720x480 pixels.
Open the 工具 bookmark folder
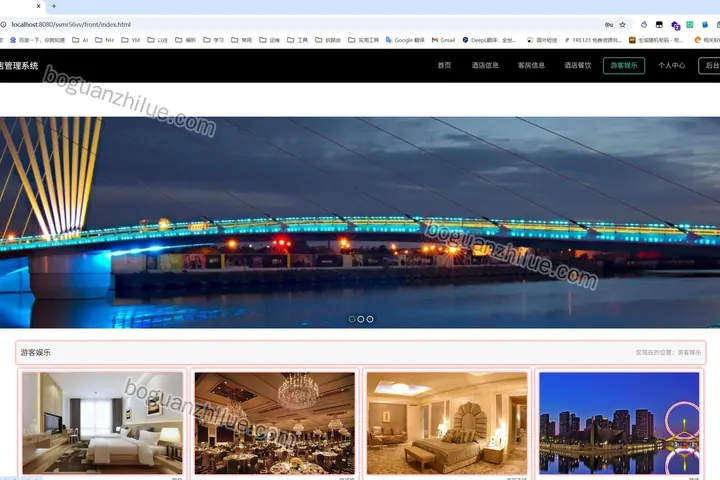(x=298, y=40)
